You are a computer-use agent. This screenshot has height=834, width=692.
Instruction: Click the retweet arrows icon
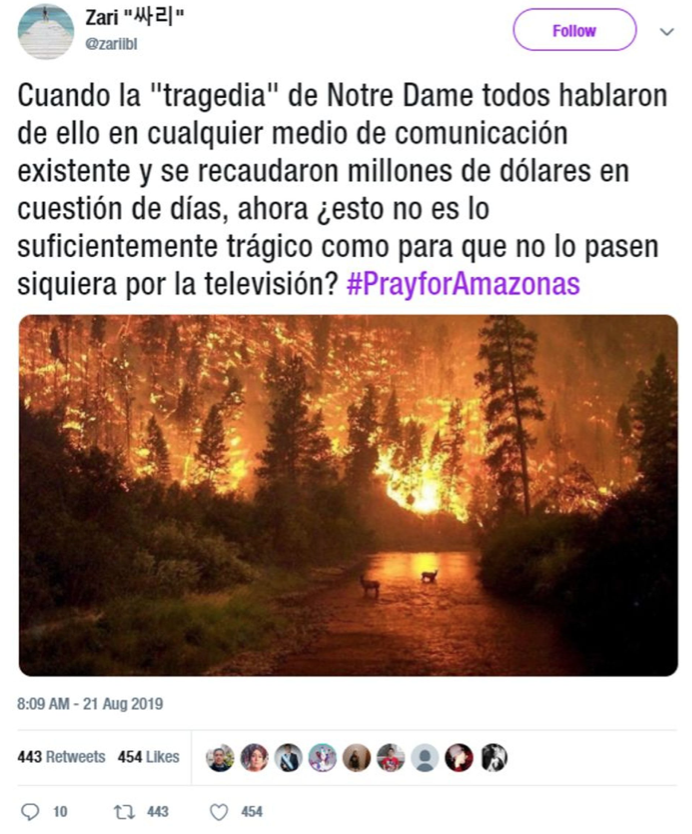[124, 812]
